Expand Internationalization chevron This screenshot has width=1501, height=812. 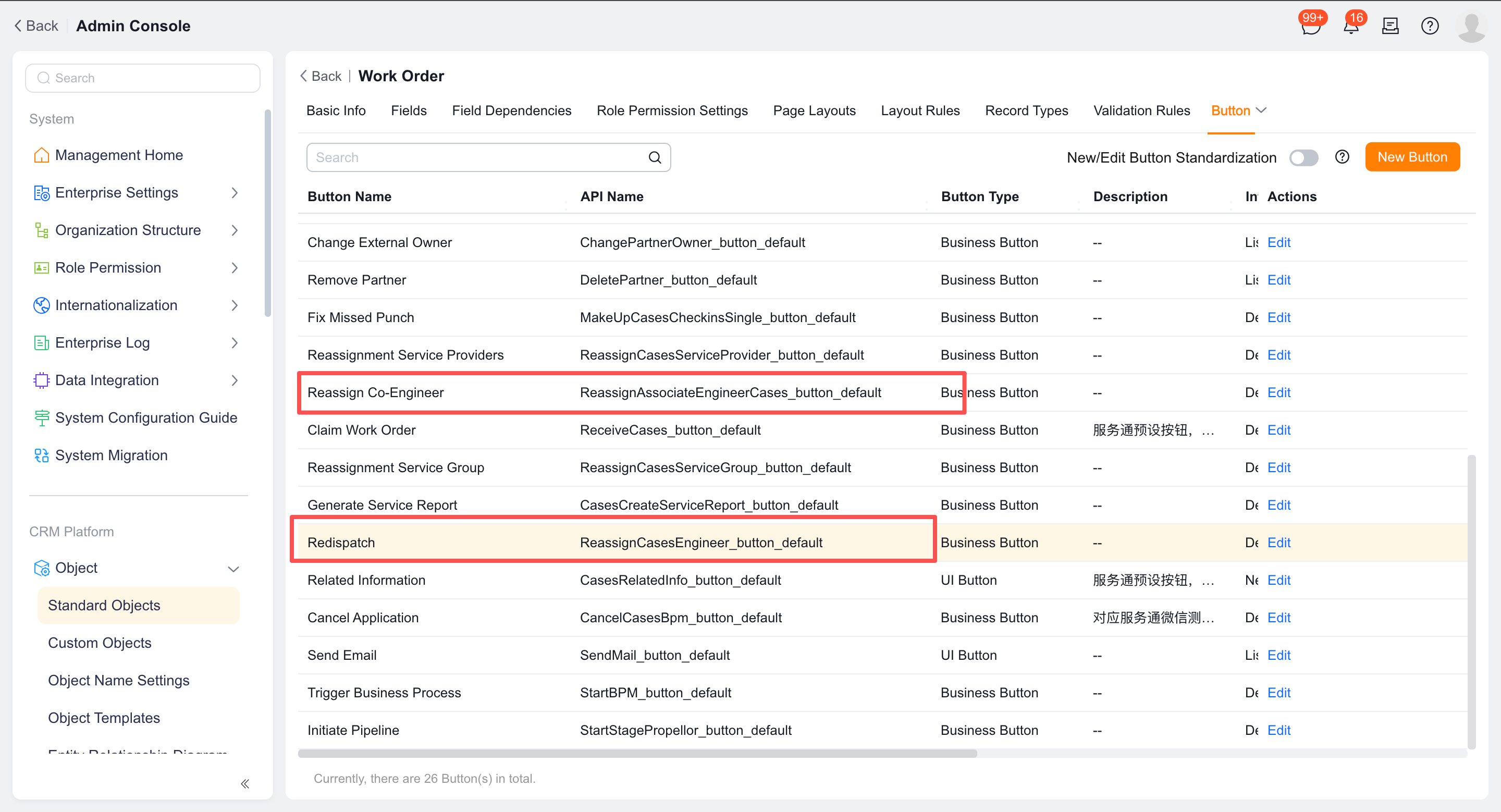pyautogui.click(x=234, y=305)
